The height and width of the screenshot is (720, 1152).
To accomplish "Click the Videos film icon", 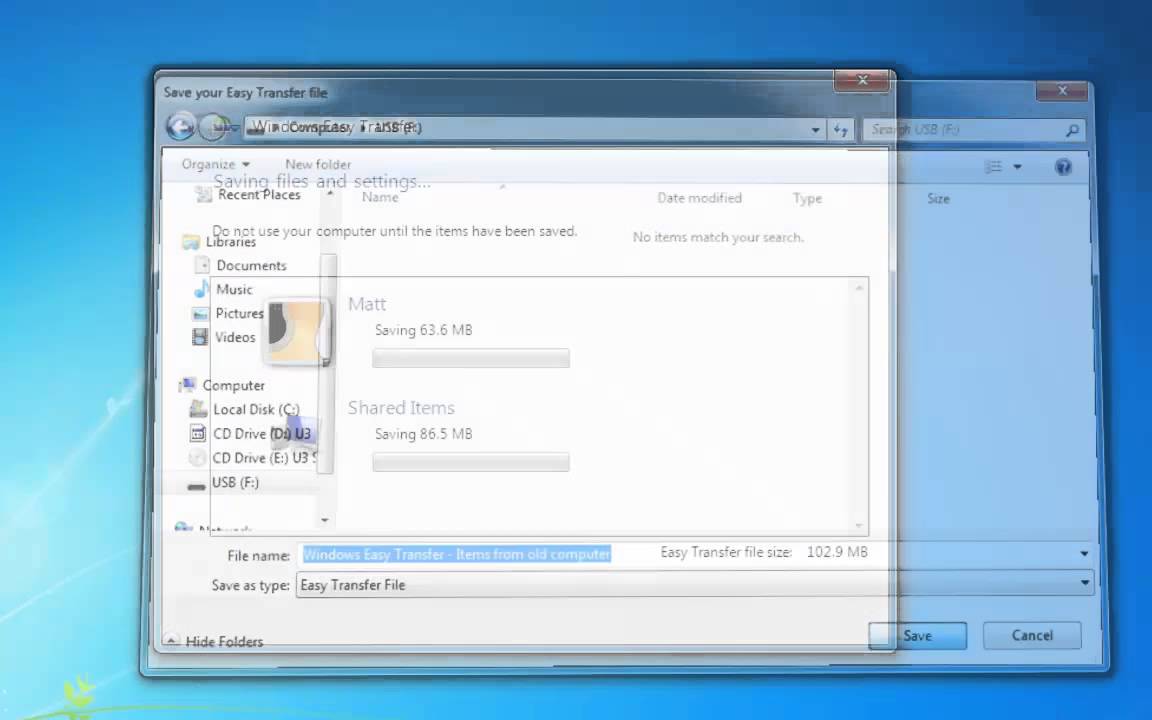I will point(199,337).
